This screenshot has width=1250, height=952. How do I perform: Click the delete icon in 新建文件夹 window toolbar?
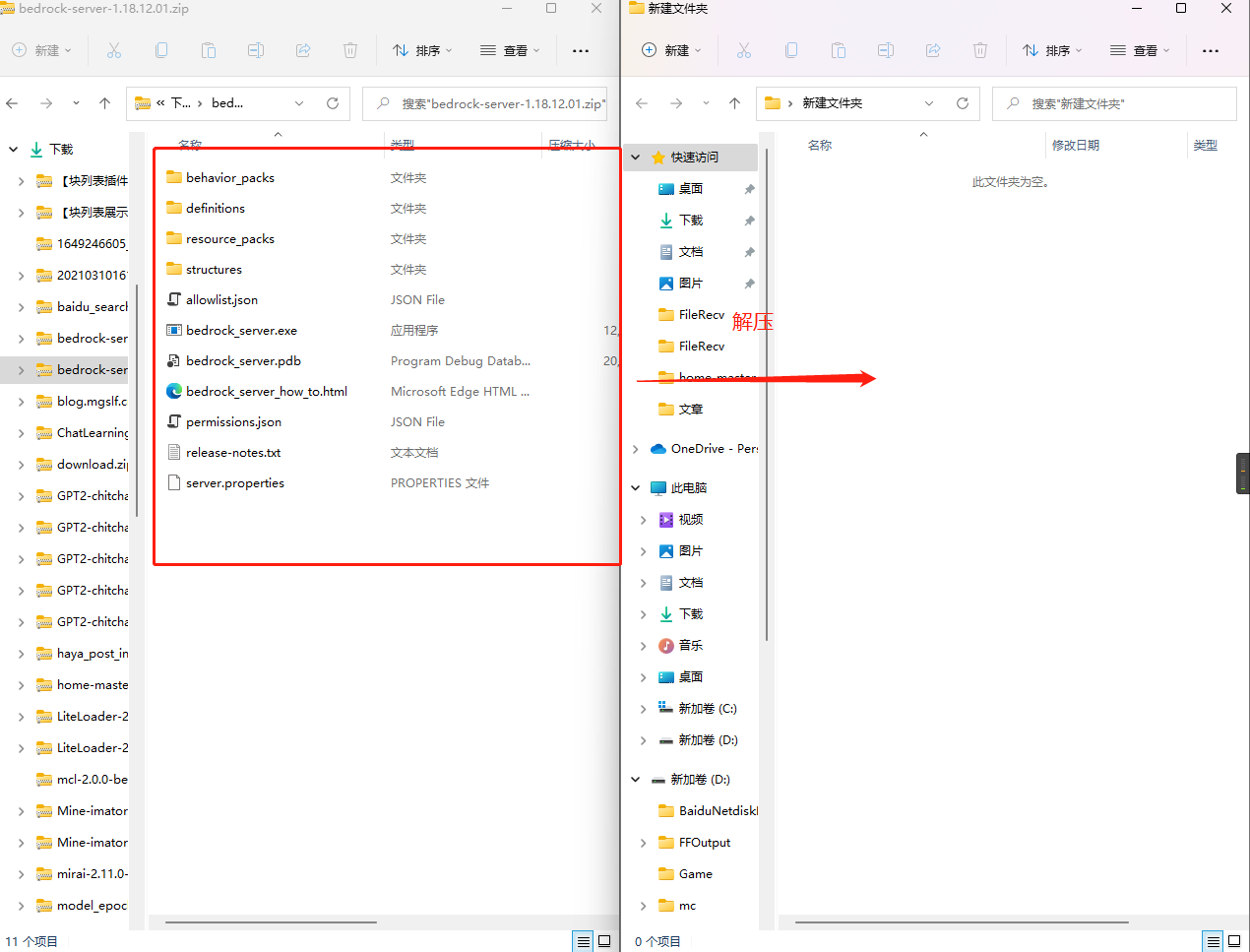coord(980,50)
